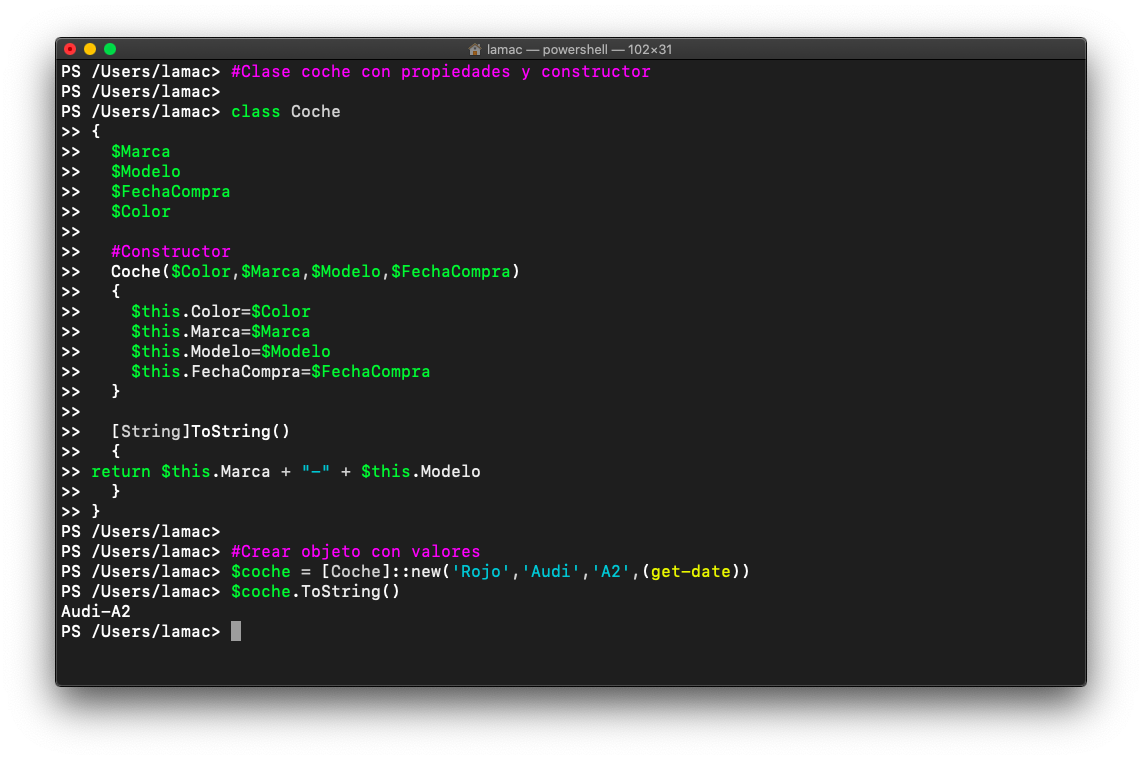Image resolution: width=1142 pixels, height=760 pixels.
Task: Click the '[String]ToString()' method declaration
Action: [x=200, y=432]
